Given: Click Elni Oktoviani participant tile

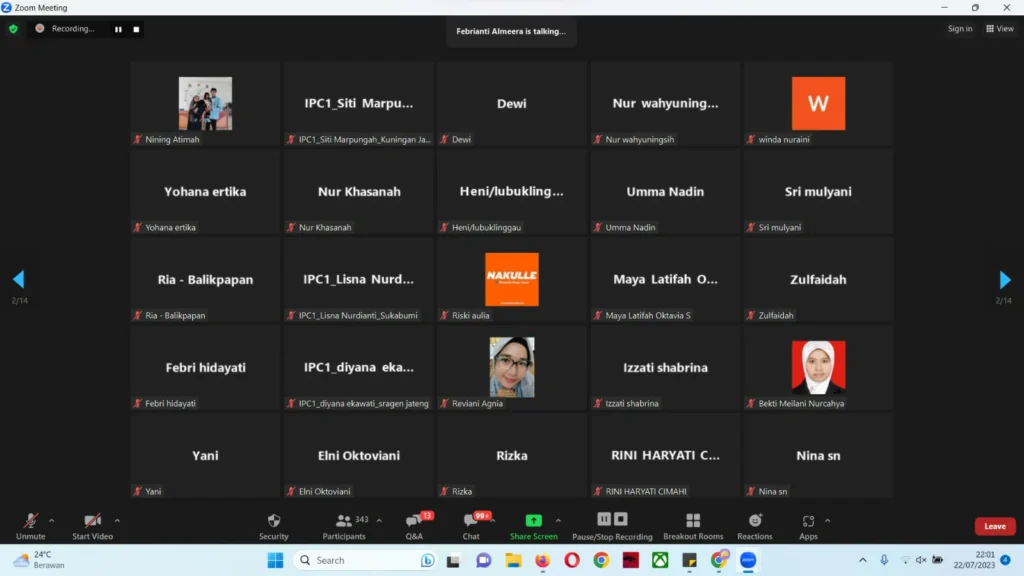Looking at the screenshot, I should (359, 455).
